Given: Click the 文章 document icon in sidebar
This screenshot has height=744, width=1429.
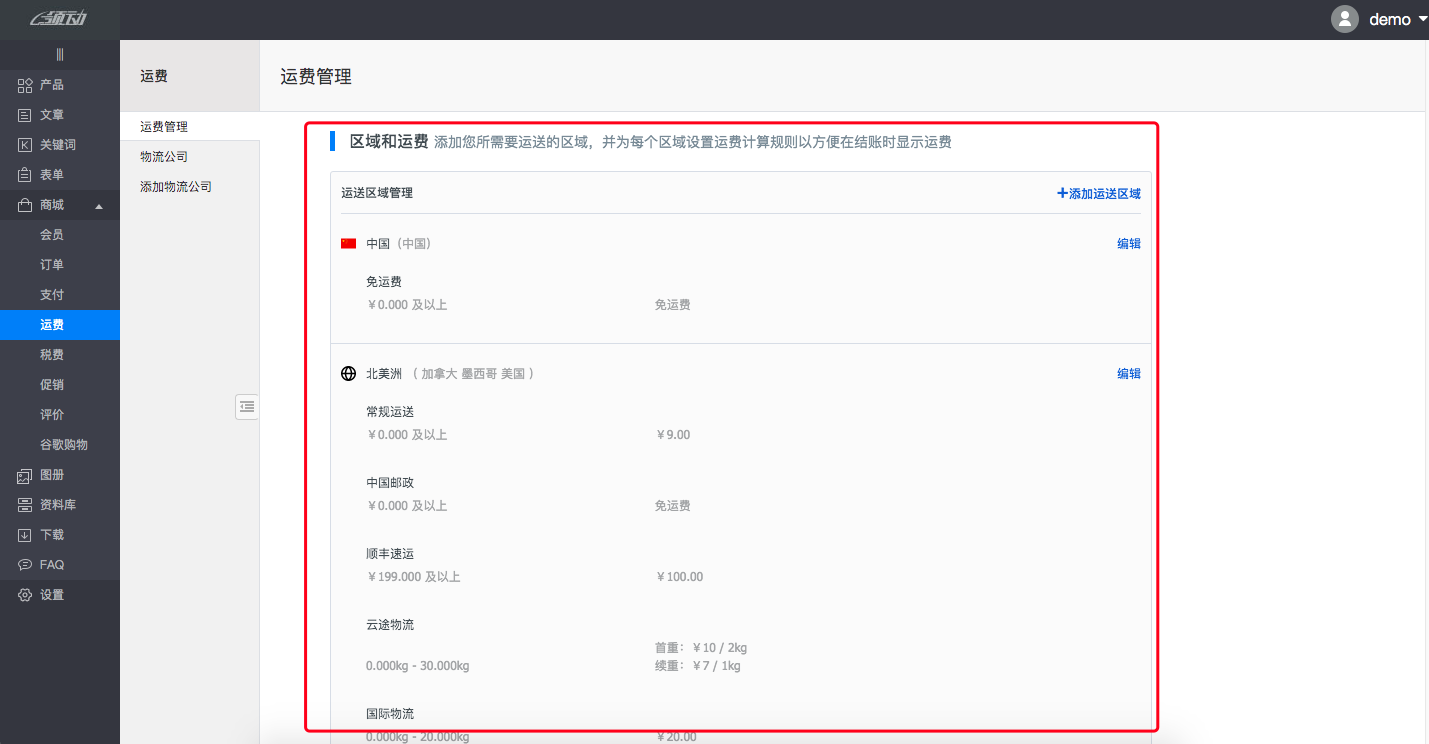Looking at the screenshot, I should coord(25,115).
